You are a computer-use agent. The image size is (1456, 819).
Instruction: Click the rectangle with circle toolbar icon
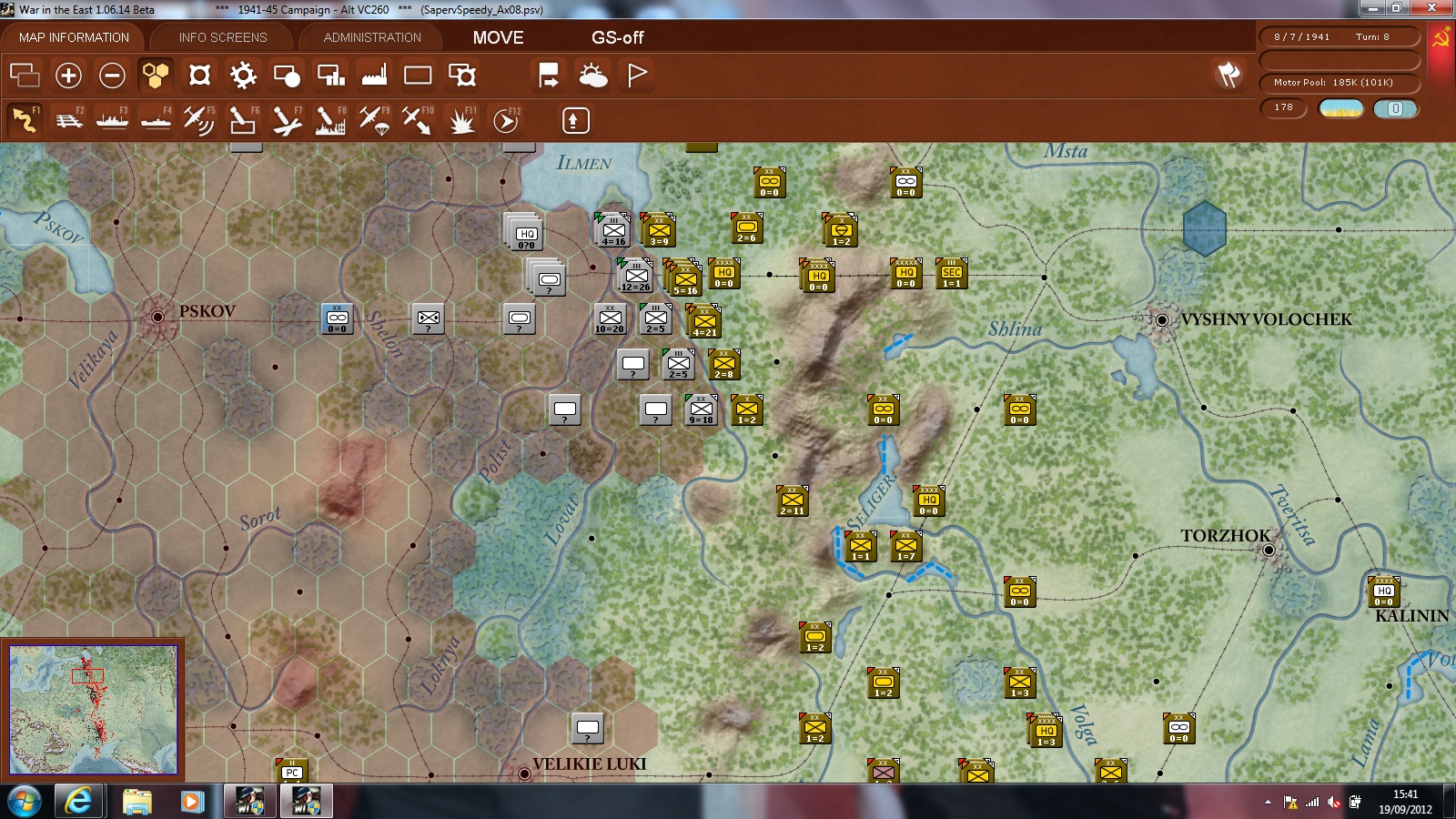287,75
